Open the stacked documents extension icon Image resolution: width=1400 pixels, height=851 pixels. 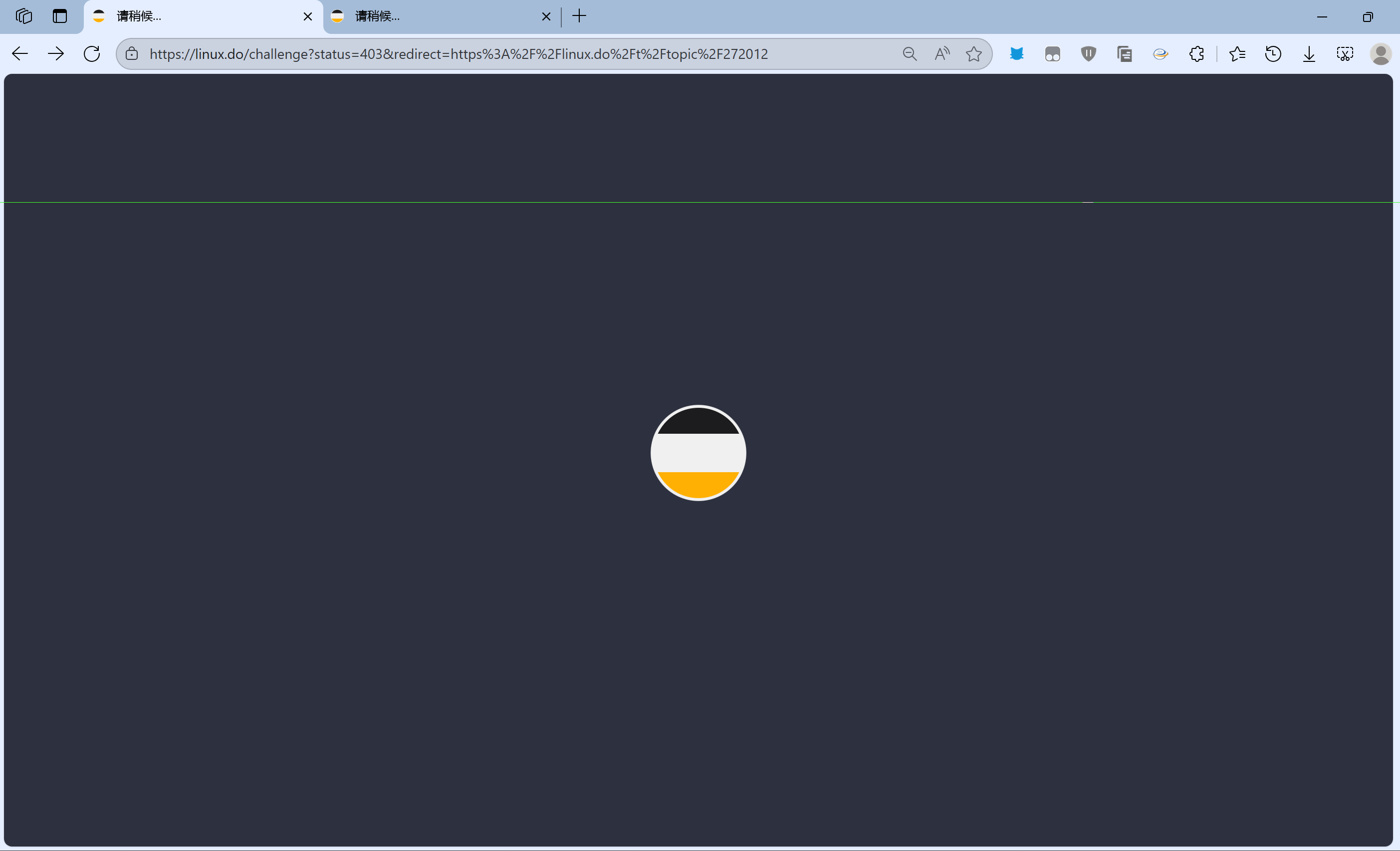click(x=1125, y=54)
